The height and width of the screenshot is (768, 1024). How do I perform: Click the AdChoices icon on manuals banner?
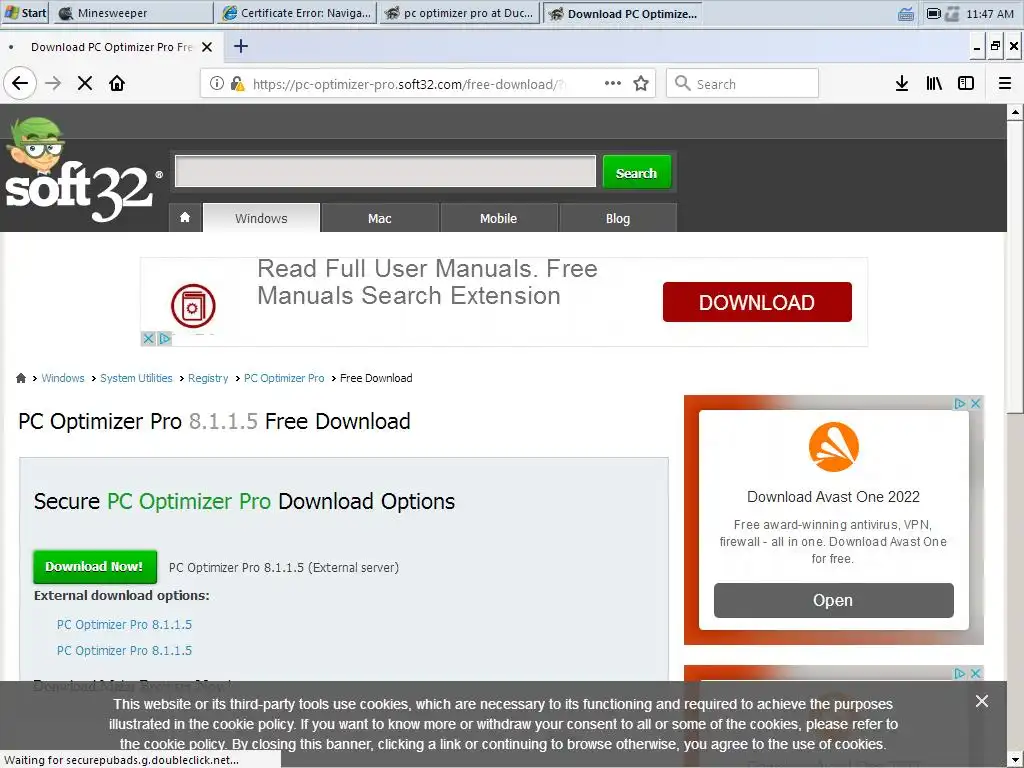(x=165, y=338)
